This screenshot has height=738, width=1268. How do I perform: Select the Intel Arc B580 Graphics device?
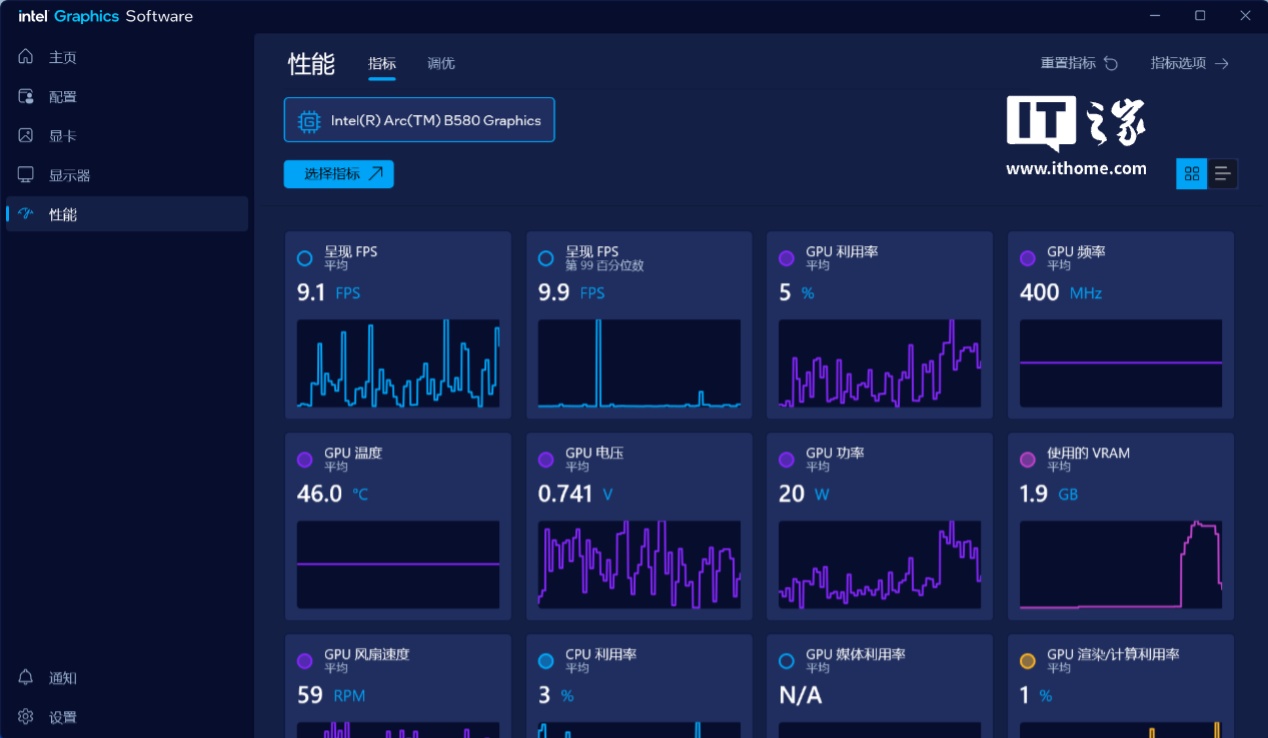[x=419, y=120]
